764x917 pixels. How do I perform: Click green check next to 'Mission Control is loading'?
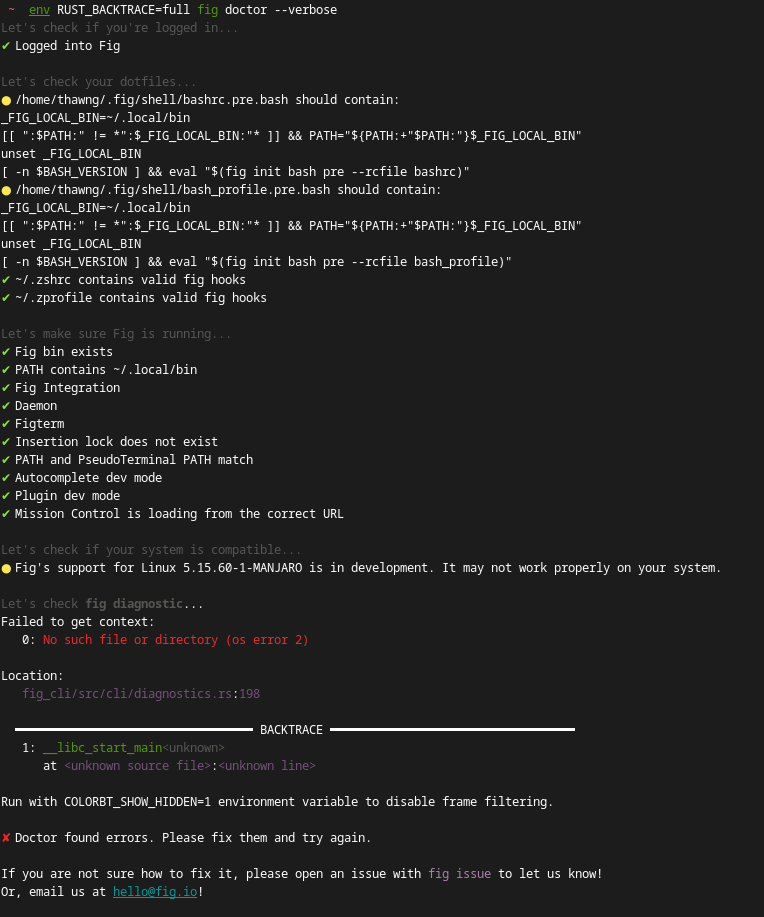(6, 513)
